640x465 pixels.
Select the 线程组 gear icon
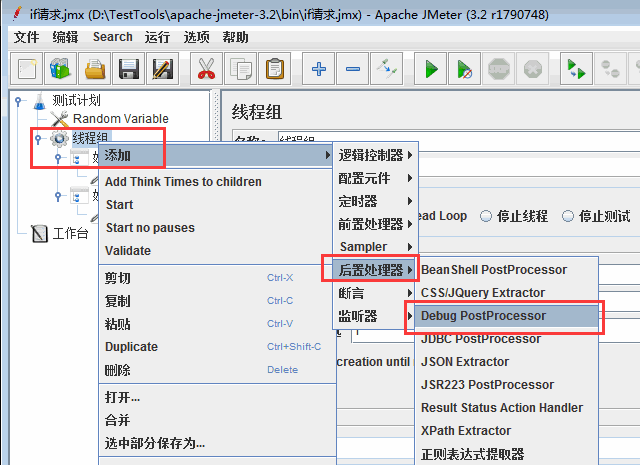(60, 138)
